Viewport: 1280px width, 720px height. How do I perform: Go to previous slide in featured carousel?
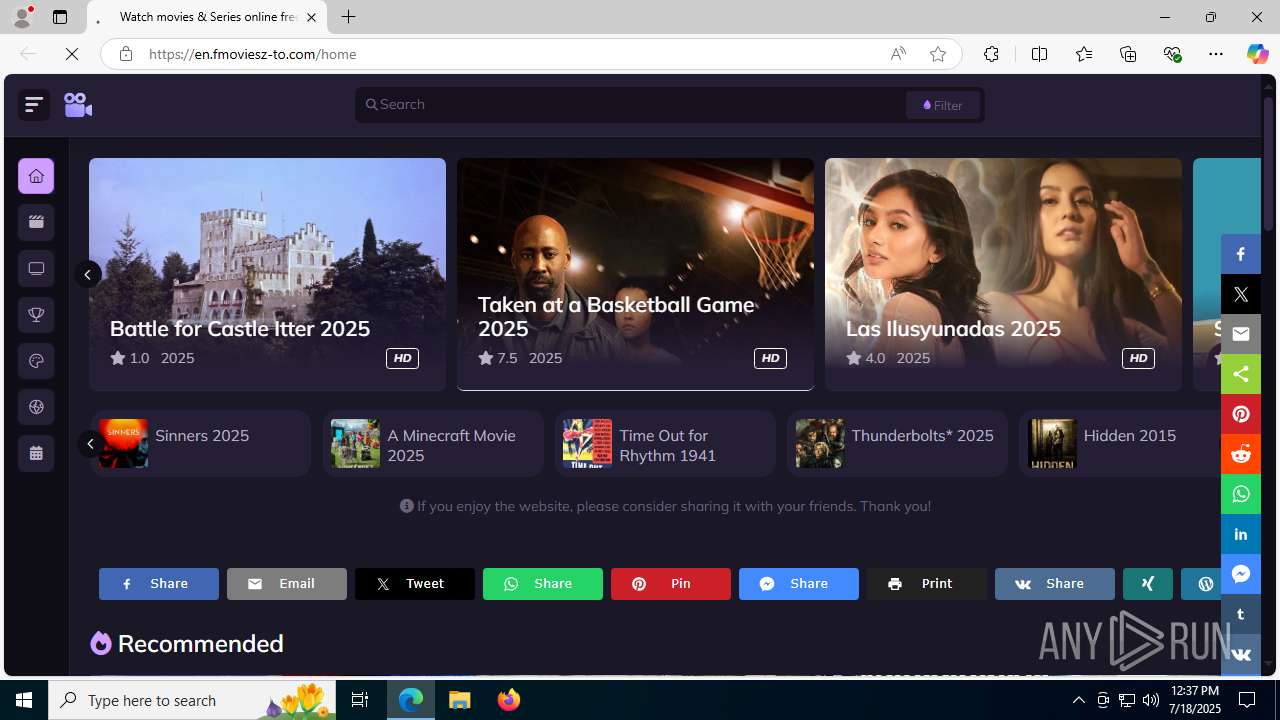click(x=88, y=274)
